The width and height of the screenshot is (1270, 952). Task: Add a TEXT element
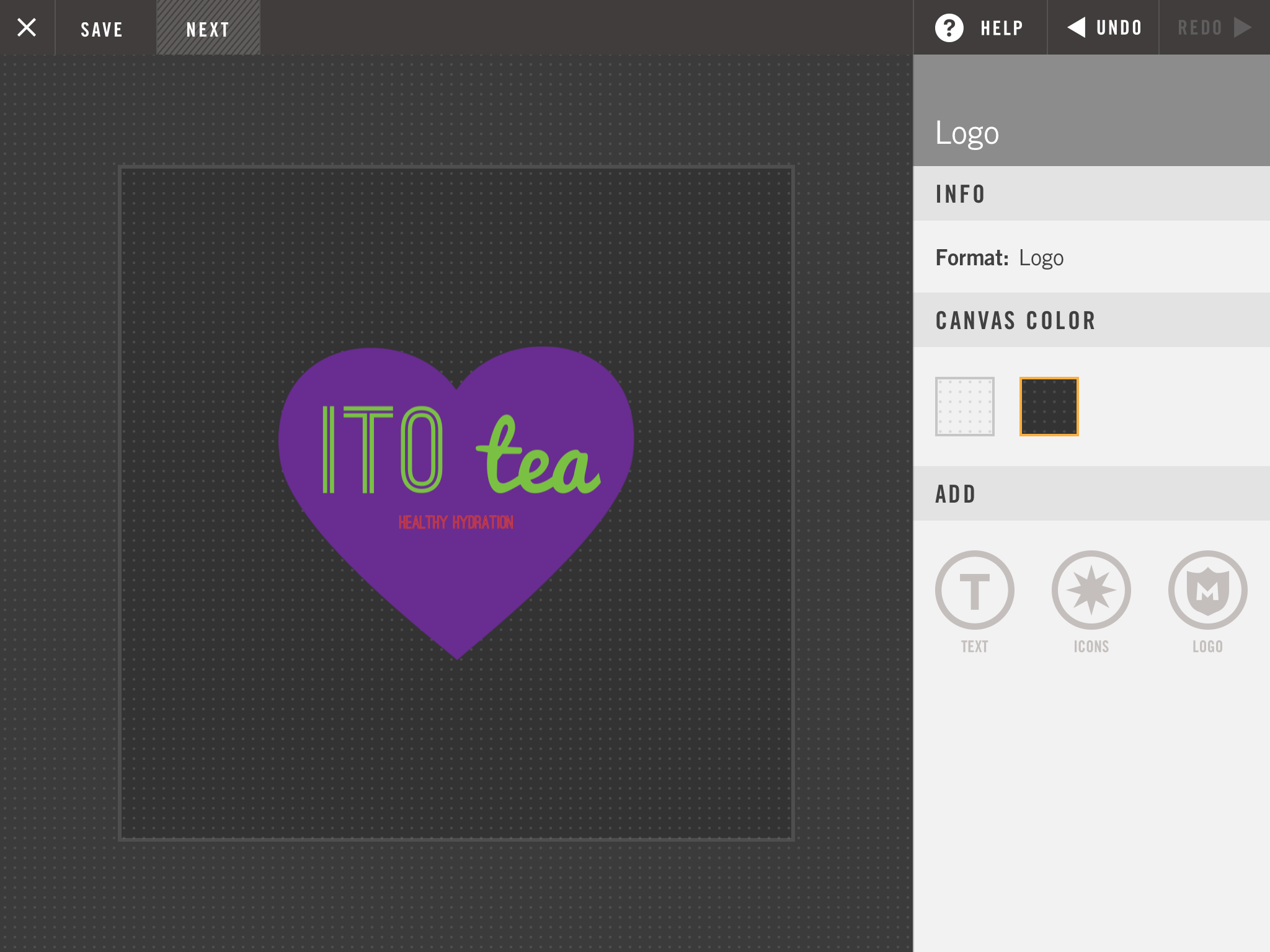pyautogui.click(x=974, y=590)
